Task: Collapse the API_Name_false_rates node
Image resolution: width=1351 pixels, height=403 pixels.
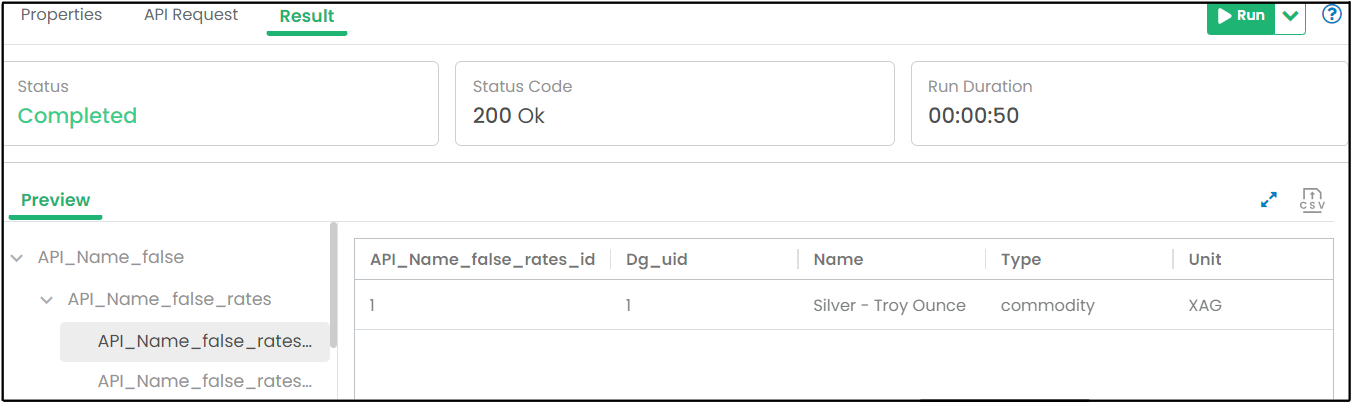Action: pos(47,300)
